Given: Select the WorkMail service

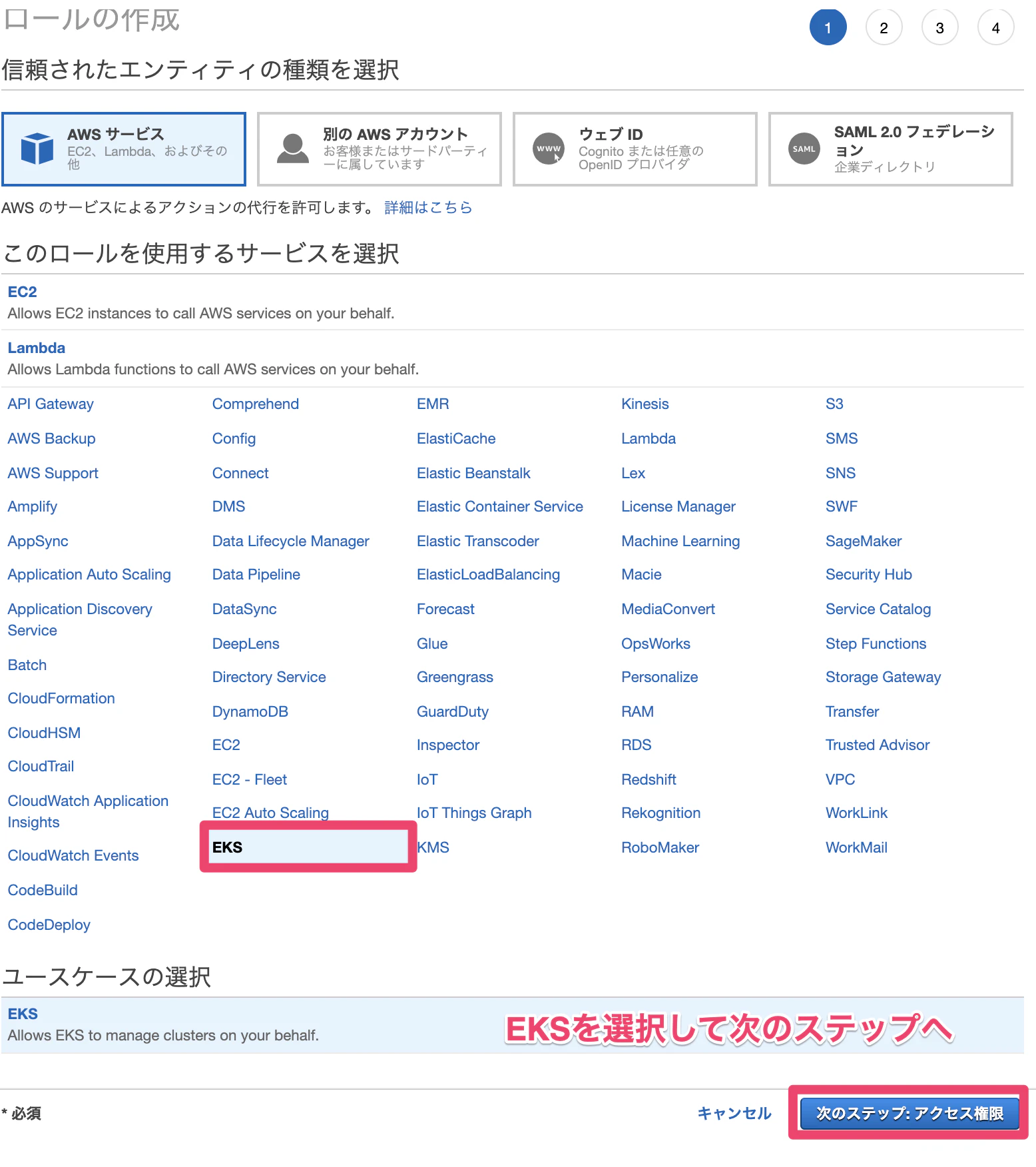Looking at the screenshot, I should 856,847.
